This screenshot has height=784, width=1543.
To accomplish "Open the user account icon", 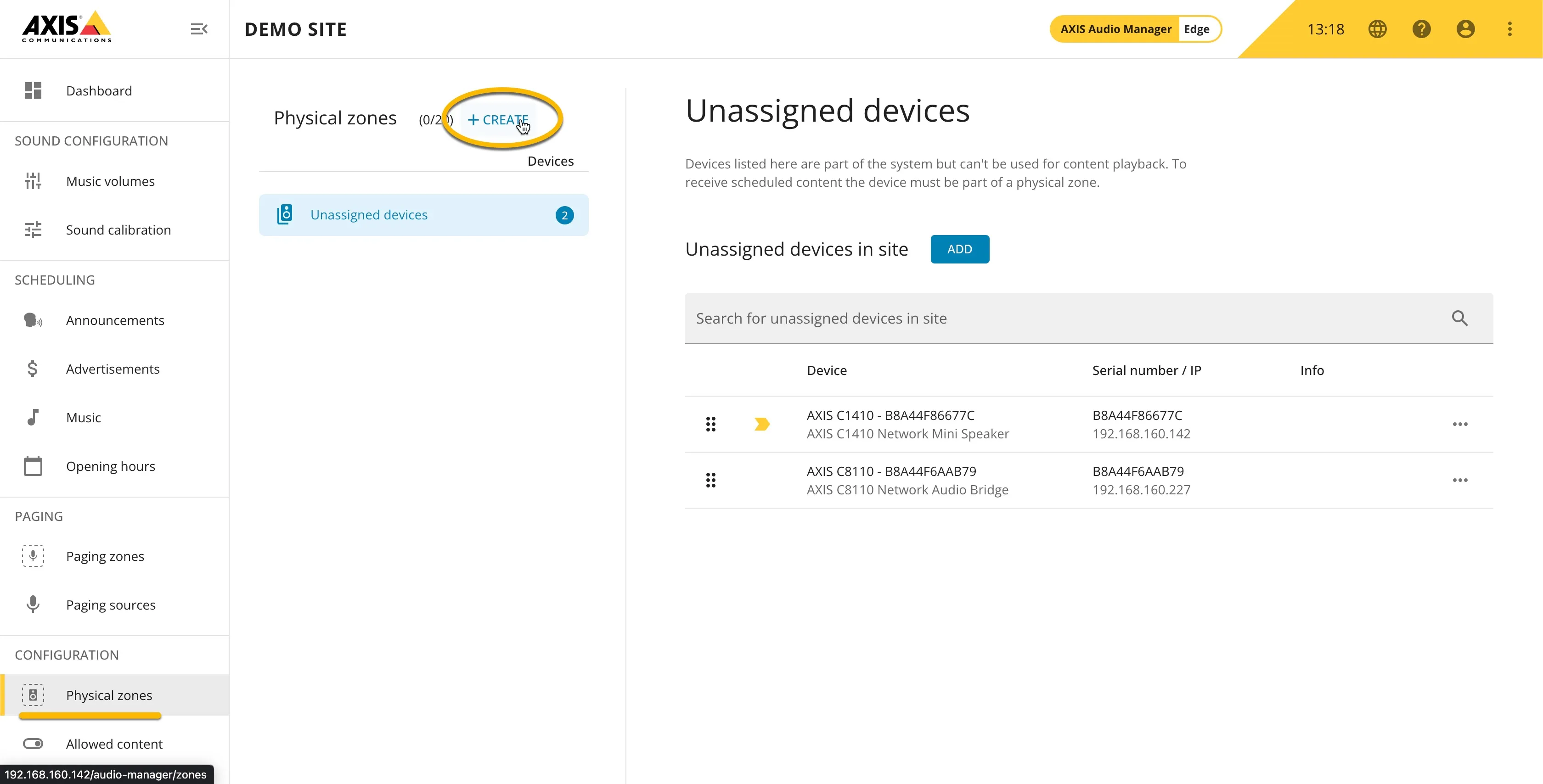I will [x=1465, y=29].
